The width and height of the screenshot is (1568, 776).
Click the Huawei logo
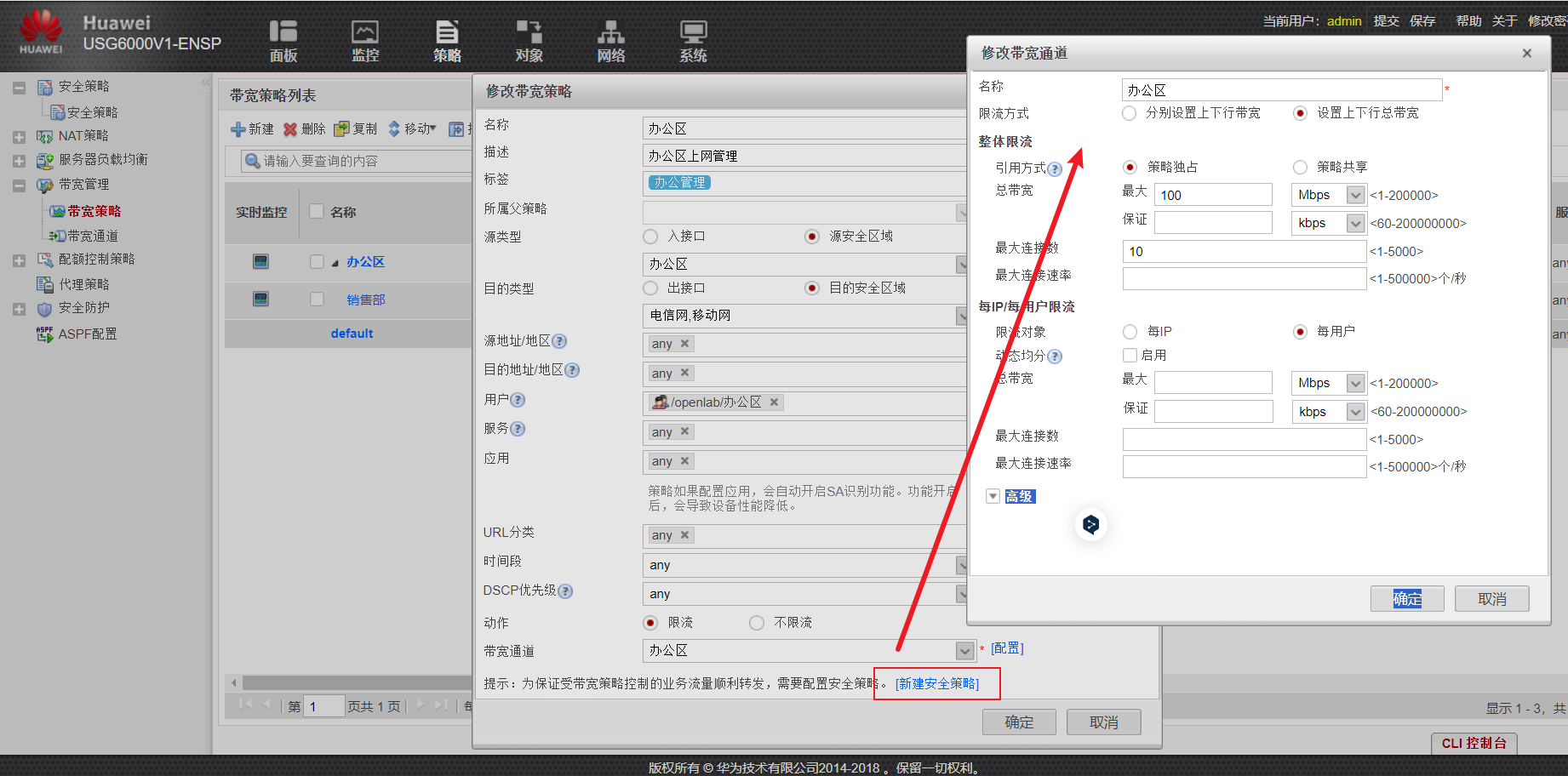tap(41, 32)
